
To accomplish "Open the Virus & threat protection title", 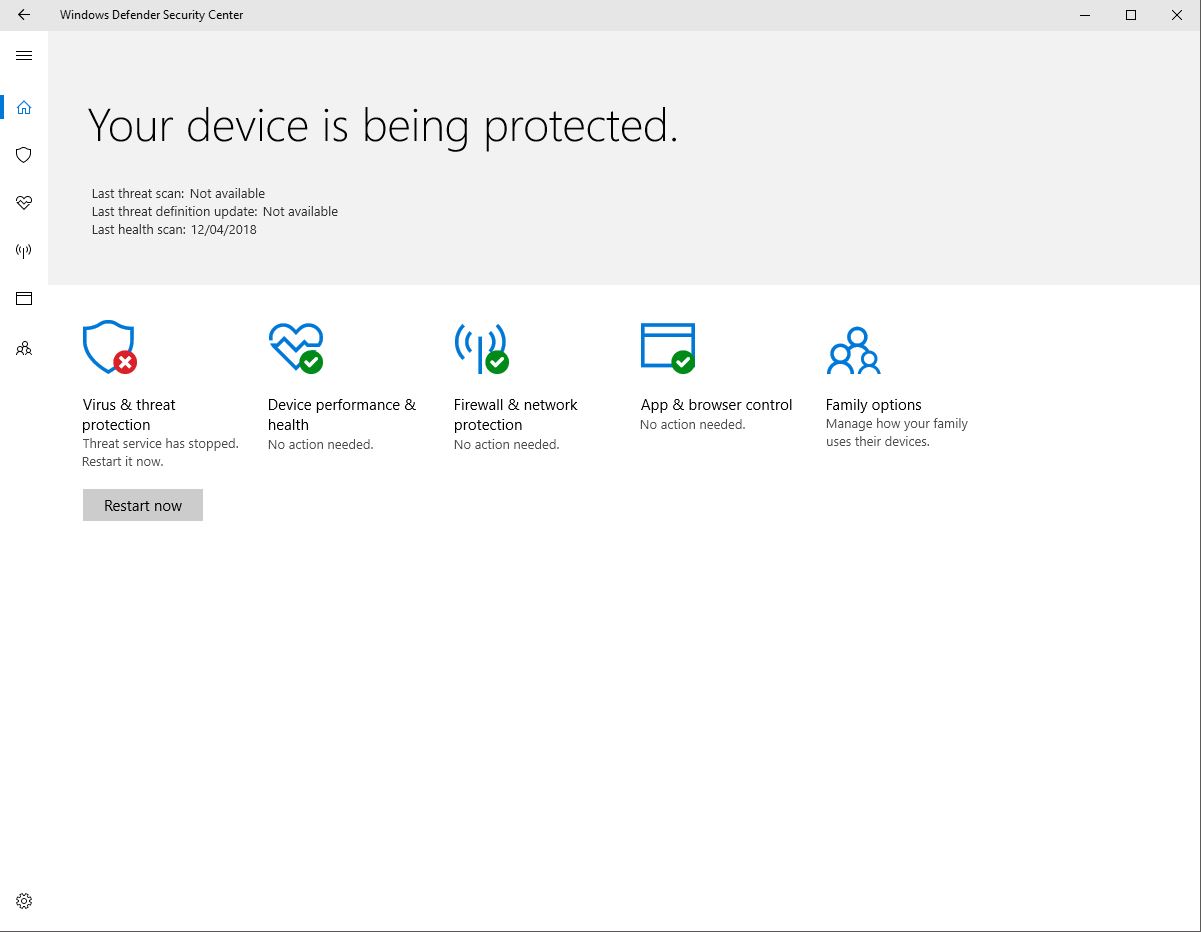I will pos(129,415).
